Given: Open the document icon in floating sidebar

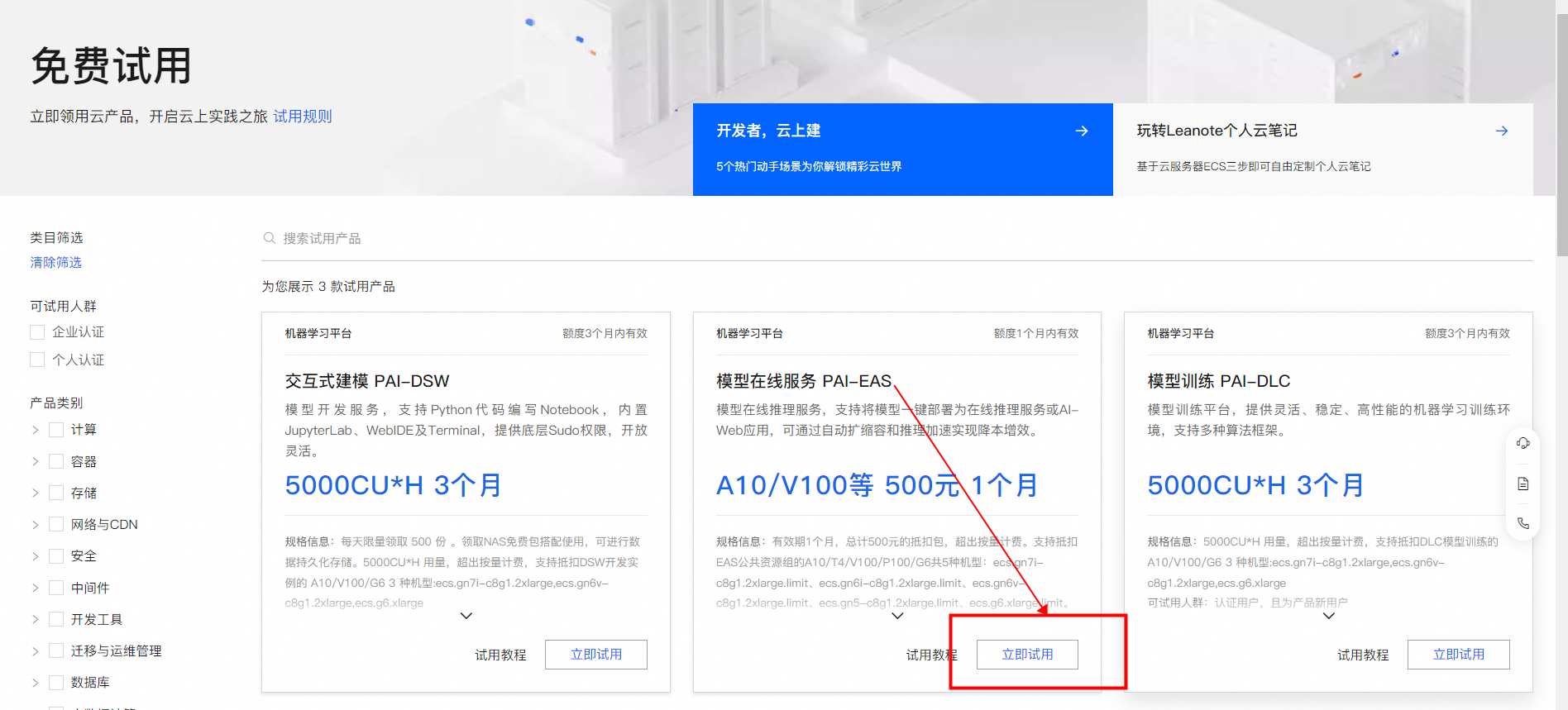Looking at the screenshot, I should click(x=1523, y=484).
